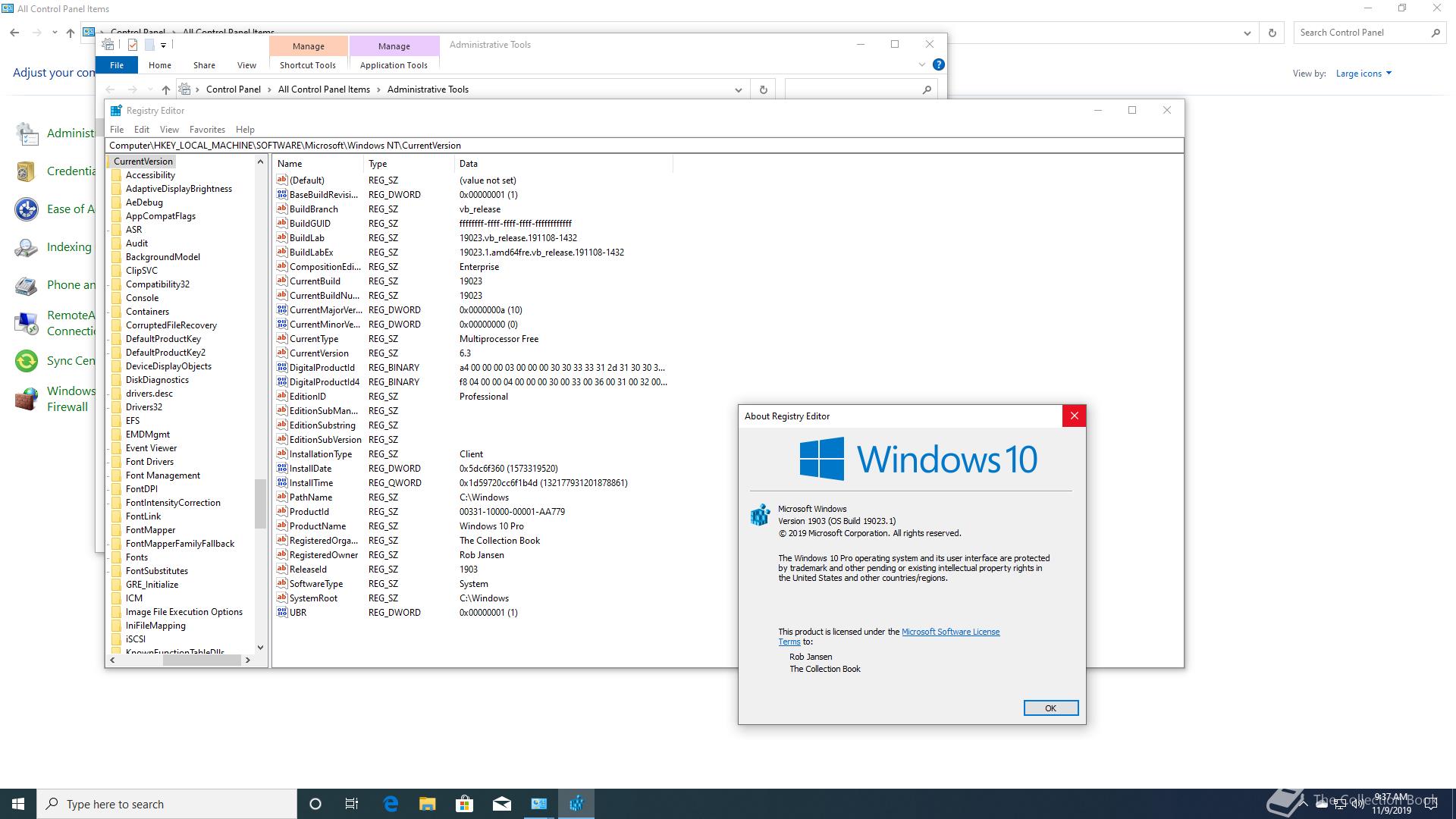Open Home tab in Administrative Tools ribbon
Image resolution: width=1456 pixels, height=819 pixels.
click(x=160, y=65)
